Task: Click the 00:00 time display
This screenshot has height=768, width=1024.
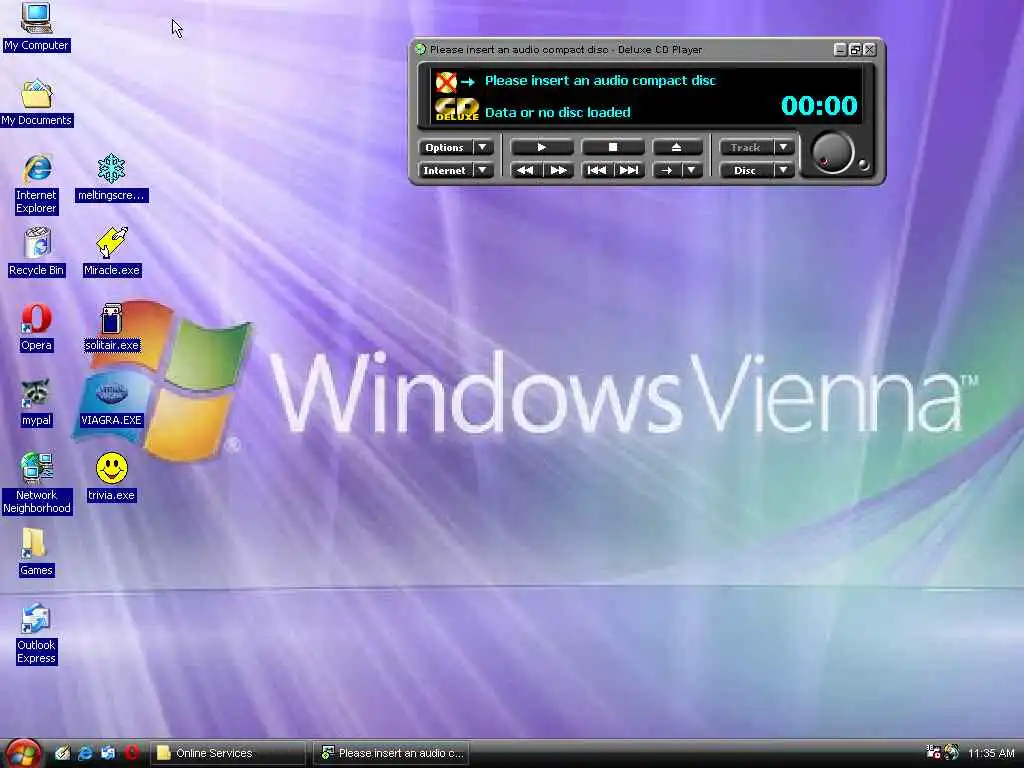Action: [819, 105]
